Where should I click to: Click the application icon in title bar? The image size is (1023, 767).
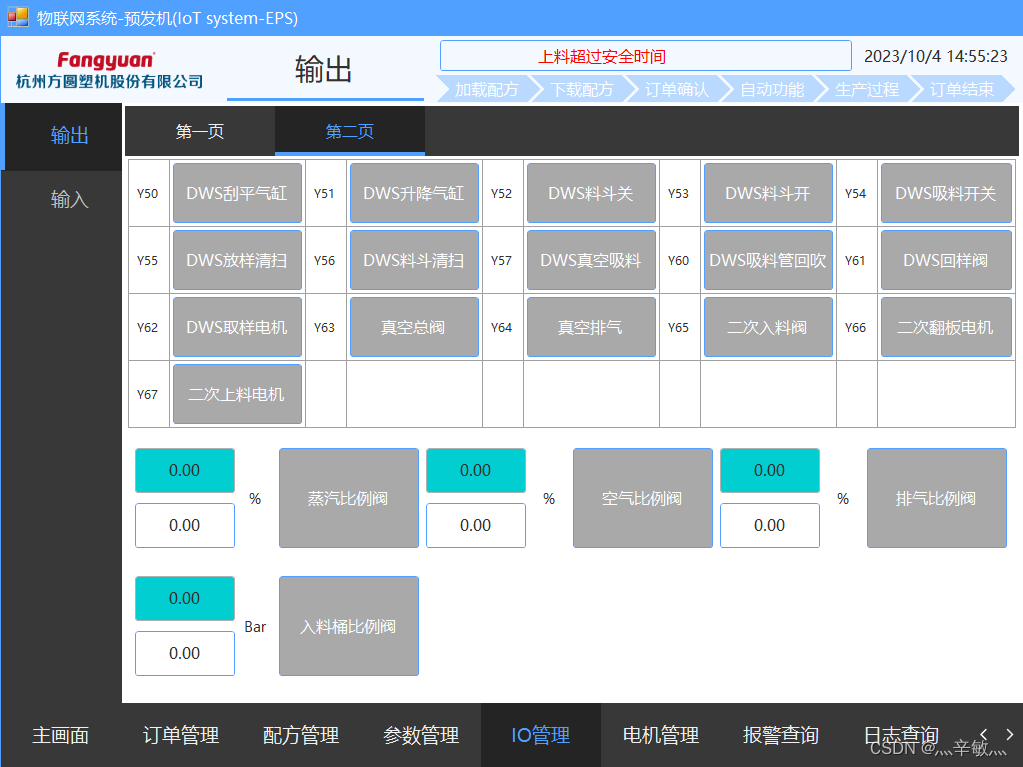tap(18, 17)
